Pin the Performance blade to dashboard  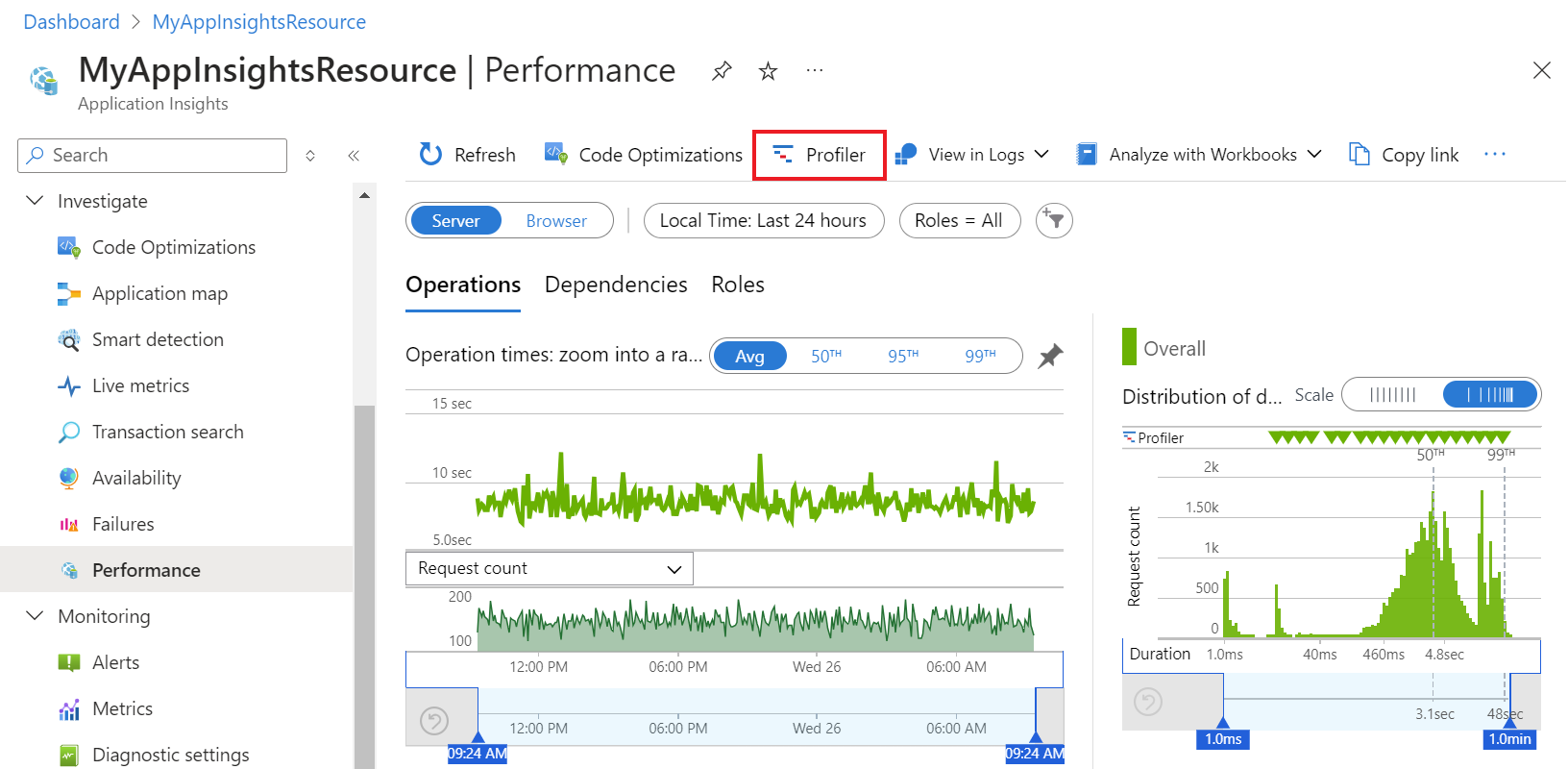pos(722,71)
